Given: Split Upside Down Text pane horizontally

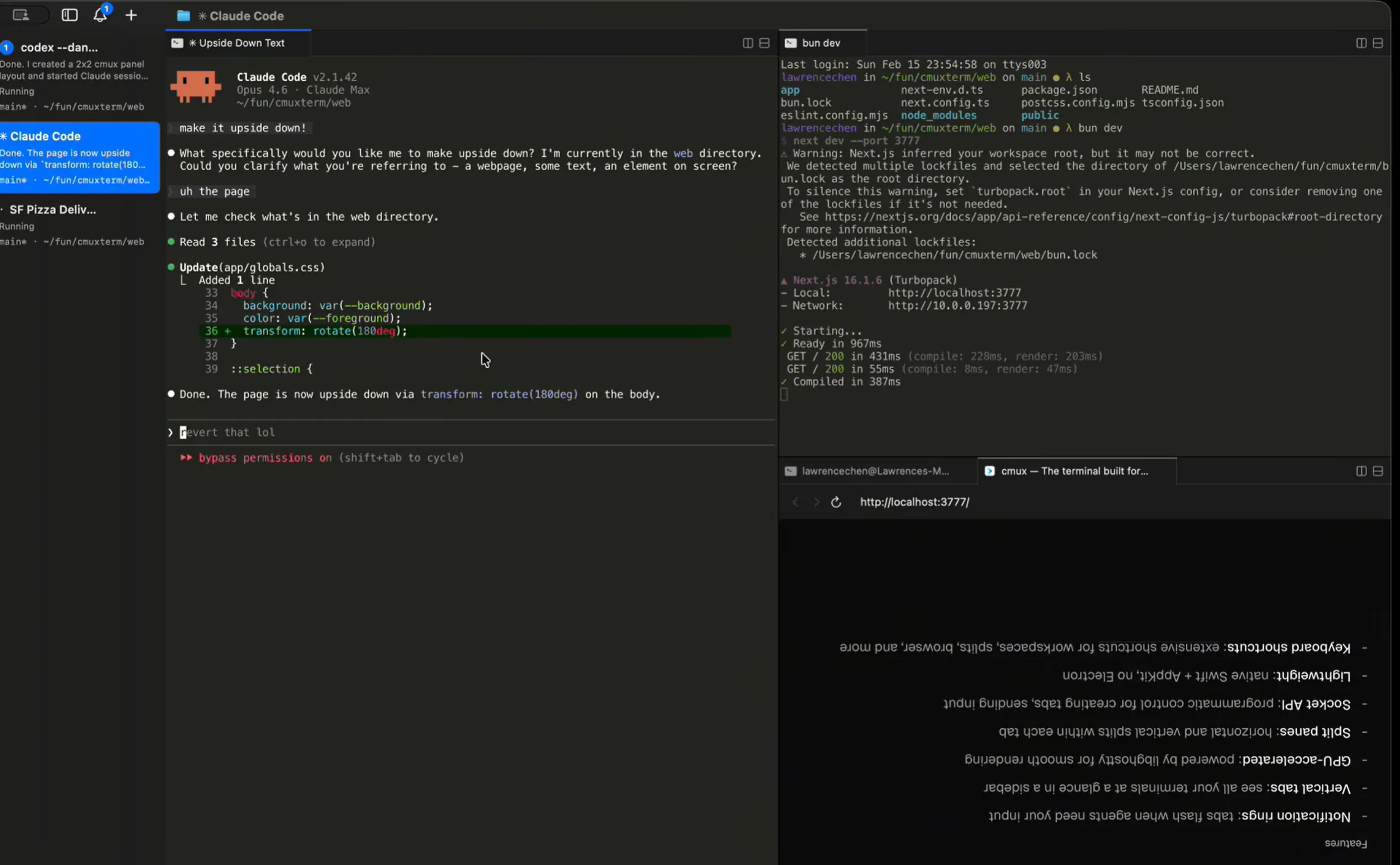Looking at the screenshot, I should tap(764, 43).
